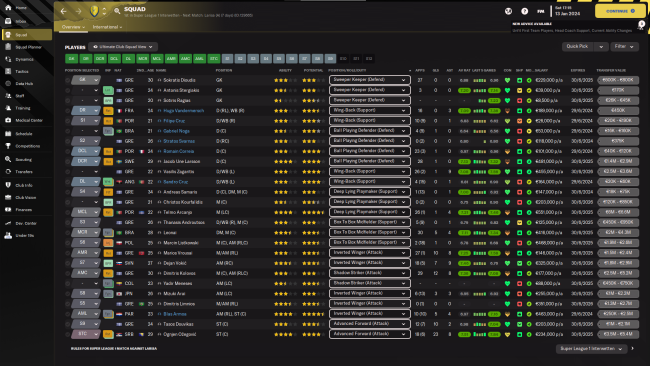Screen dimensions: 650x366
Task: Open the Staff sidebar icon
Action: pos(8,96)
